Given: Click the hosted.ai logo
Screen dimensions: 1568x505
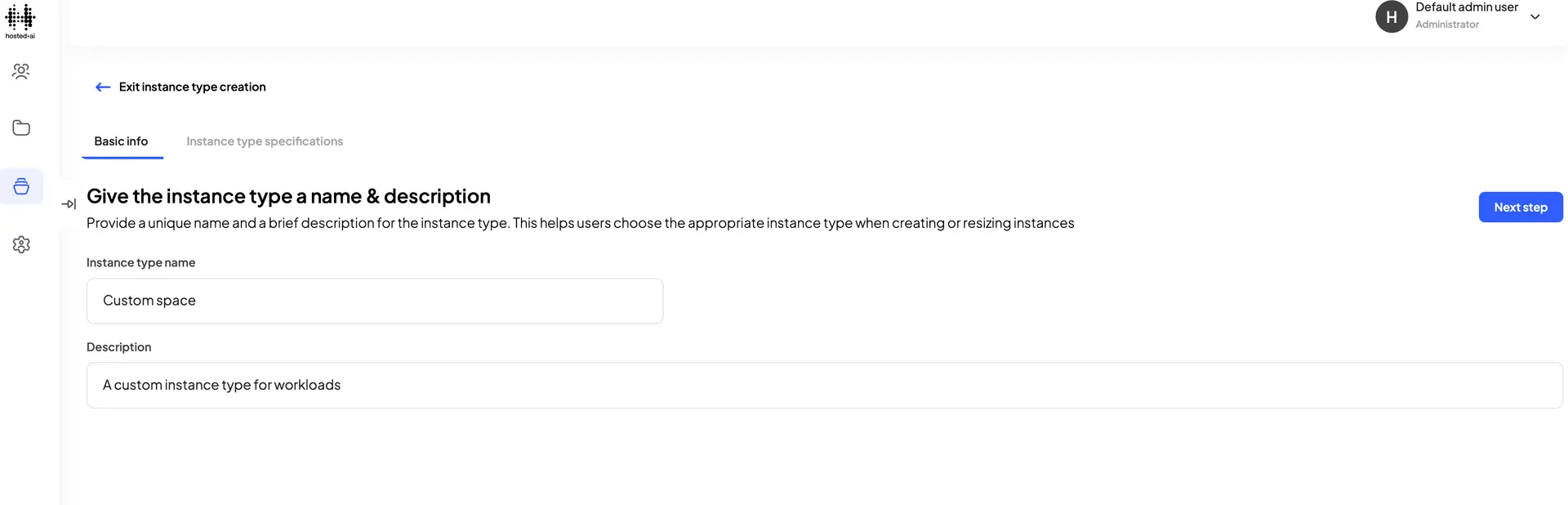Looking at the screenshot, I should pos(20,20).
